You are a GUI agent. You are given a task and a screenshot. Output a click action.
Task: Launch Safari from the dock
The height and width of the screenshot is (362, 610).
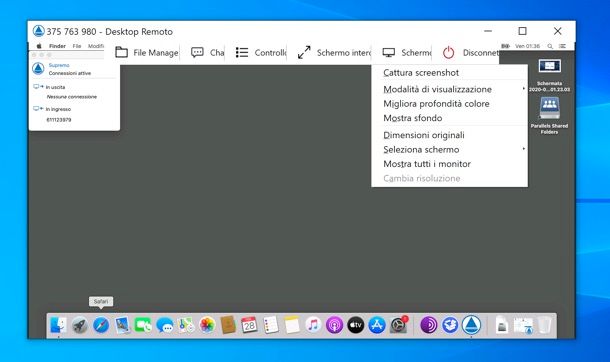[x=101, y=325]
